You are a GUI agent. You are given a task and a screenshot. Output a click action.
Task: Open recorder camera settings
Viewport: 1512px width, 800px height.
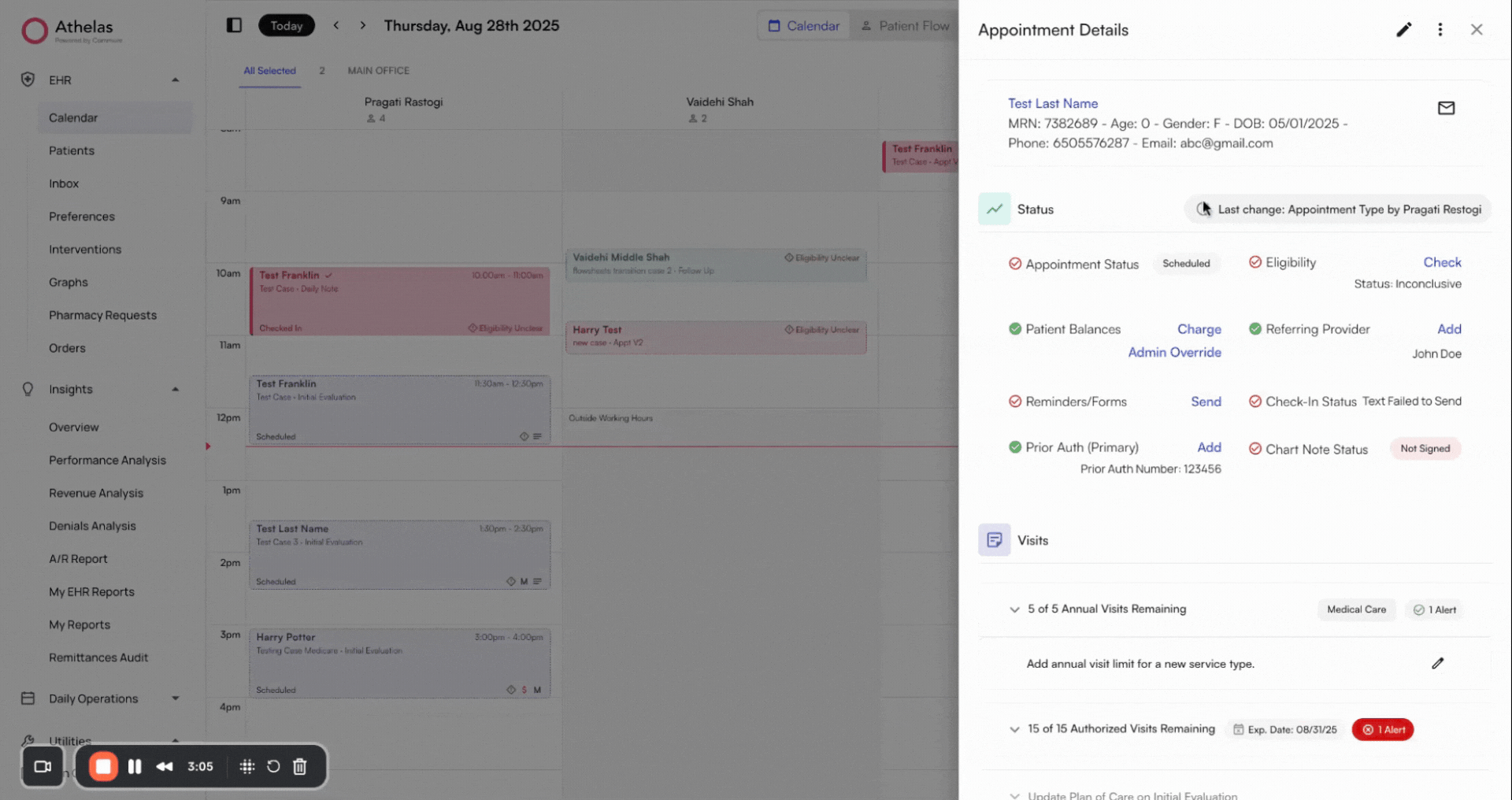(43, 766)
